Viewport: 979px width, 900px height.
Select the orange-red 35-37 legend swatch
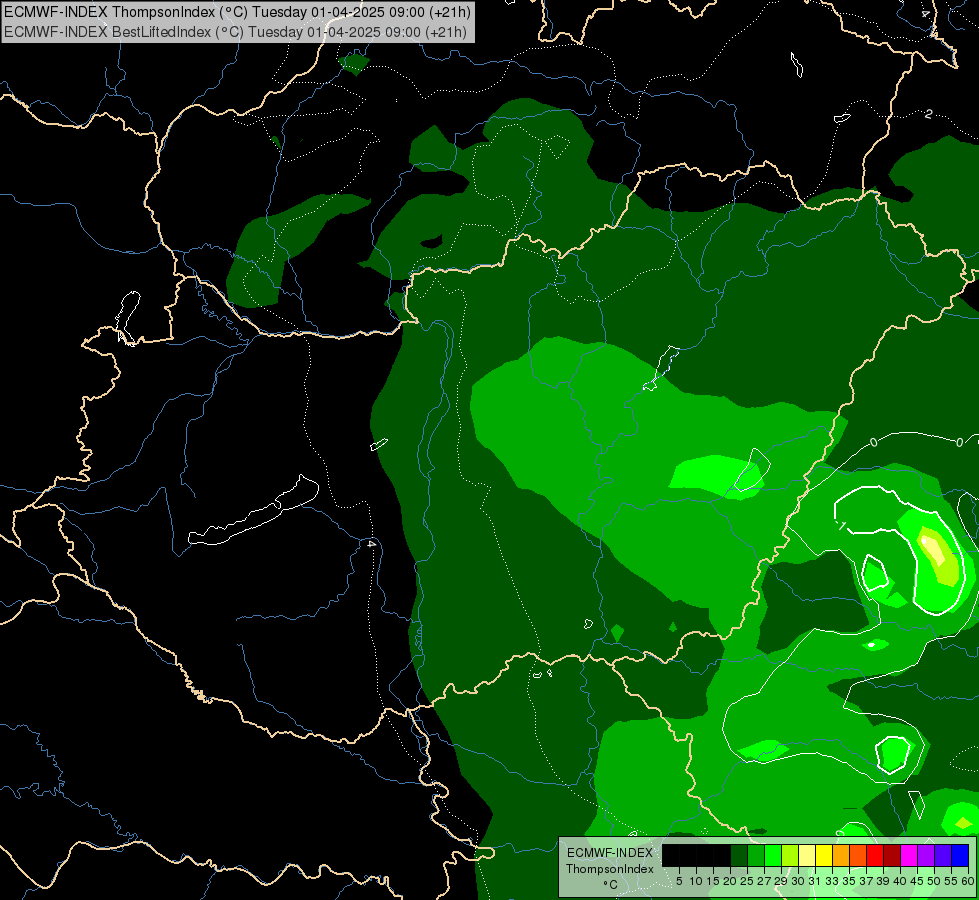coord(858,855)
